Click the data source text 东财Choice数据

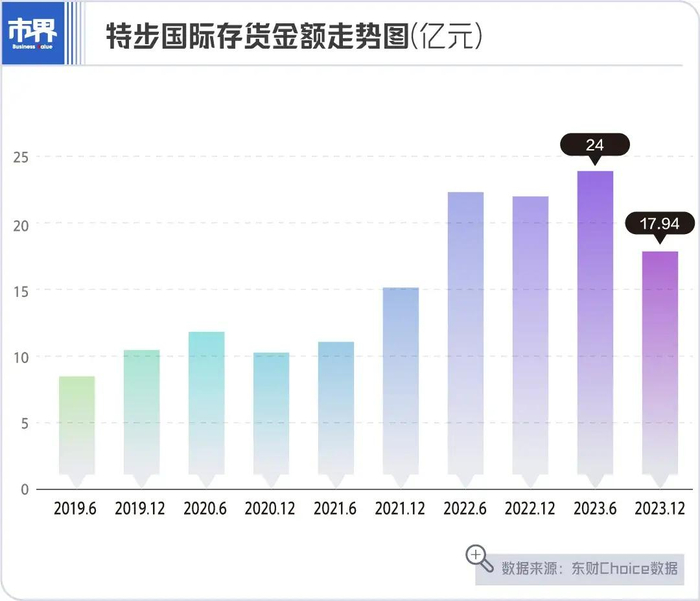point(625,568)
